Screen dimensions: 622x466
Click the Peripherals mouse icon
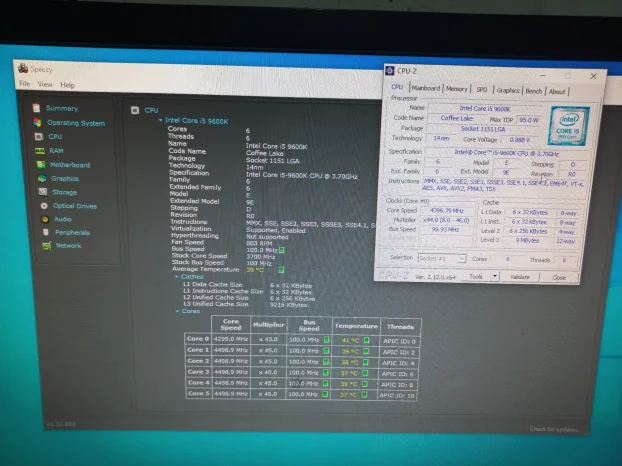pos(46,232)
